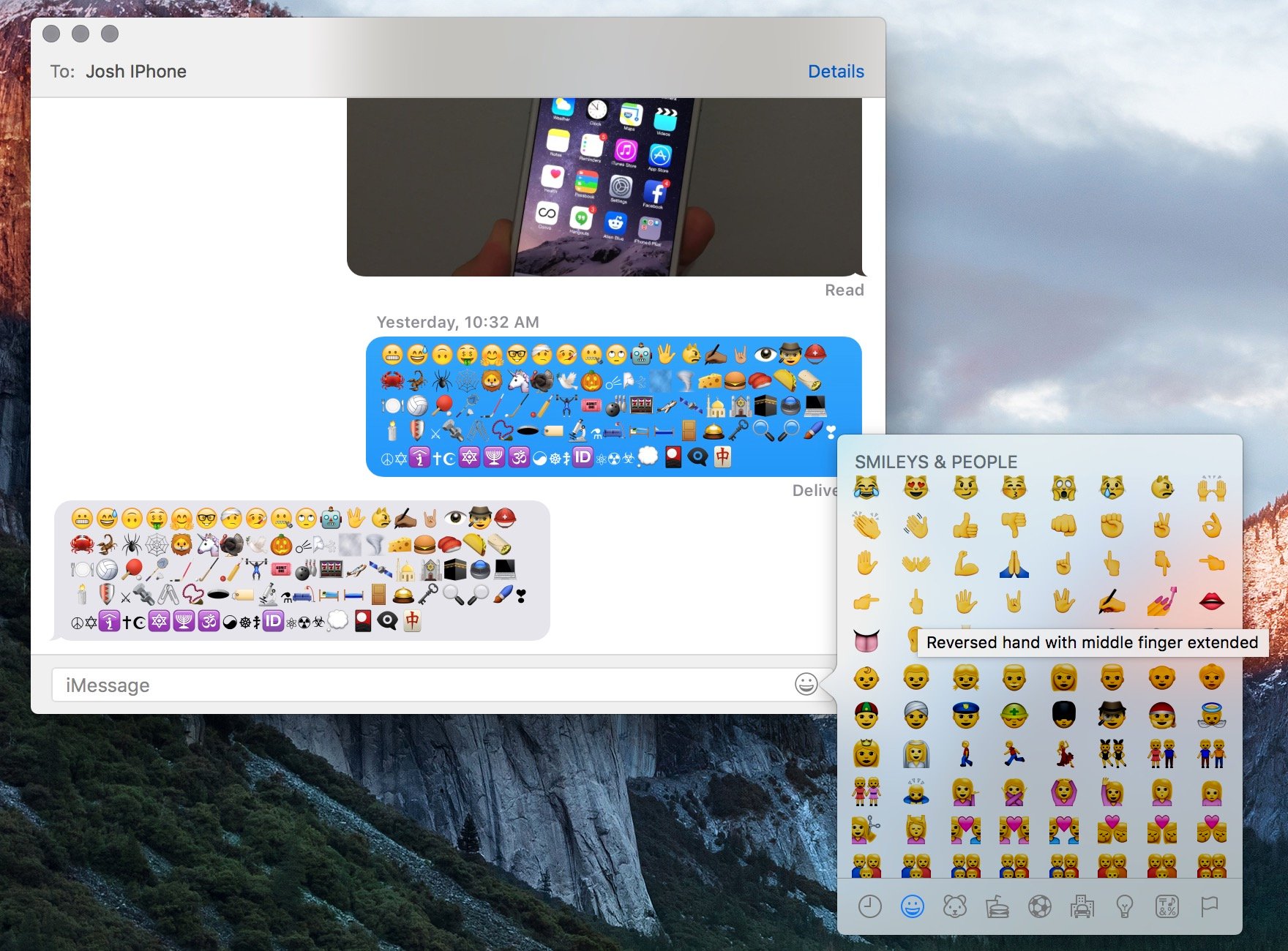Insert the Santa Claus emoji

pos(1162,715)
